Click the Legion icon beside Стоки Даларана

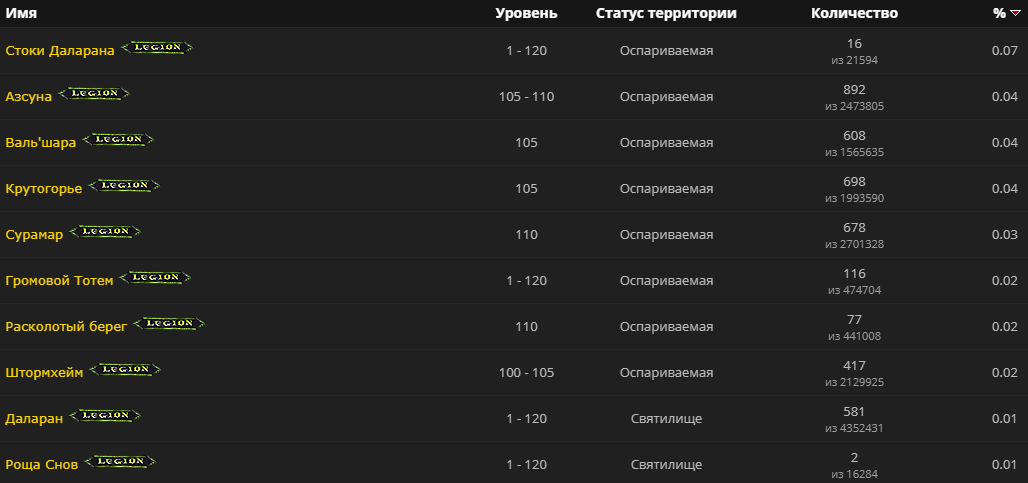157,48
